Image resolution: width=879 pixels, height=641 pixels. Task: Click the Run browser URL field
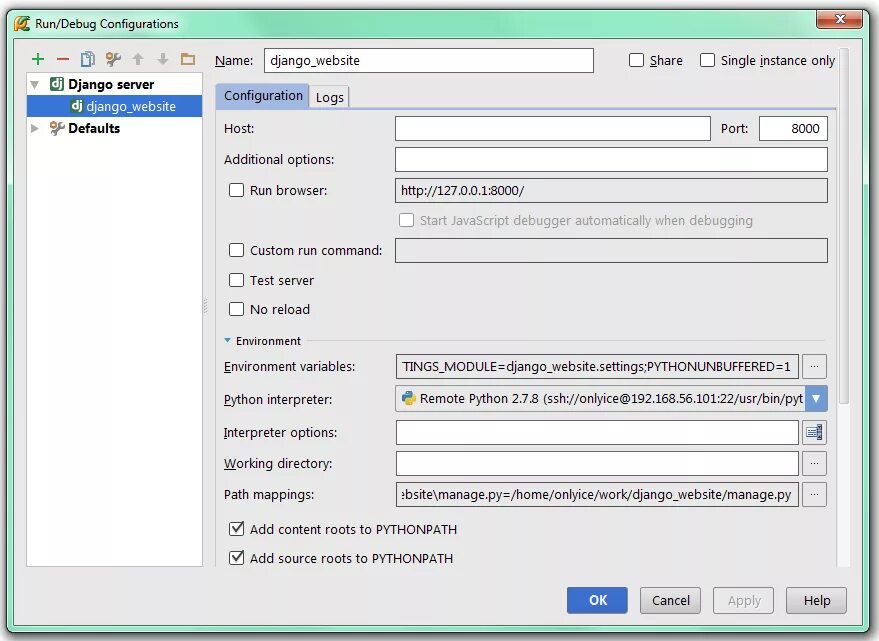click(x=611, y=190)
